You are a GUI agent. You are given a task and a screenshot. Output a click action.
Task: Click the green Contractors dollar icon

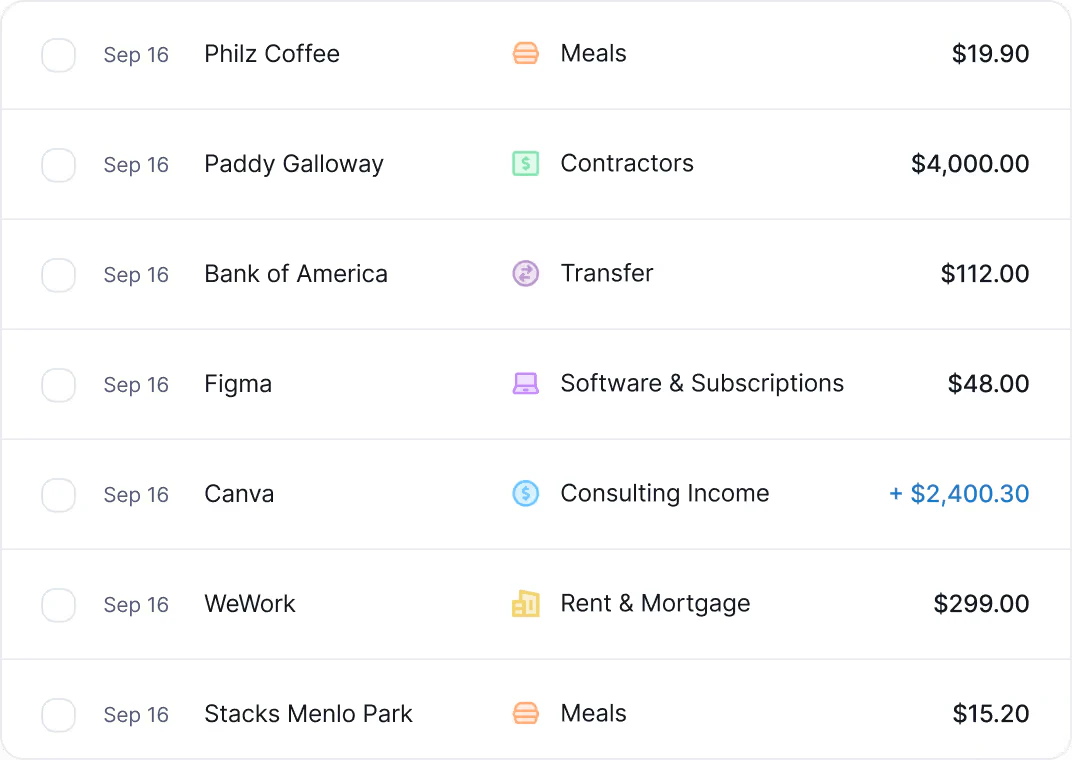tap(525, 164)
